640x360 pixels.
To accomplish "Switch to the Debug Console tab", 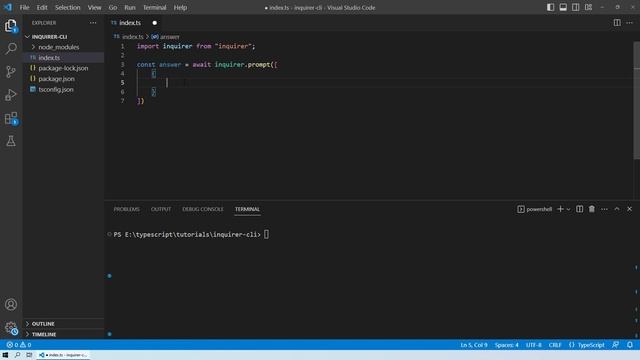I will point(203,209).
